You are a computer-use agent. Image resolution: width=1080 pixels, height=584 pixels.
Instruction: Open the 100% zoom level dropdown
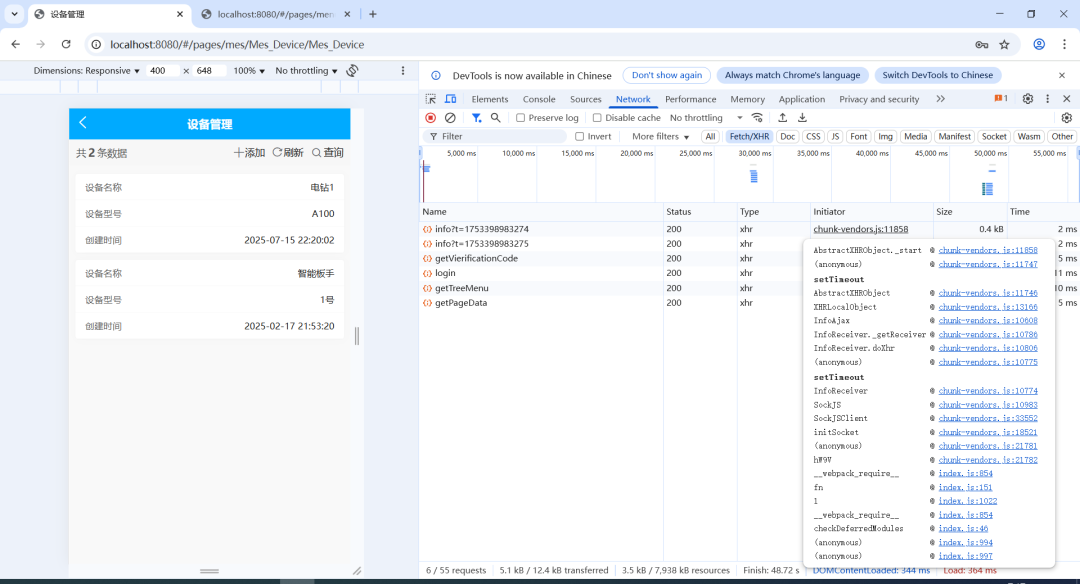coord(249,71)
